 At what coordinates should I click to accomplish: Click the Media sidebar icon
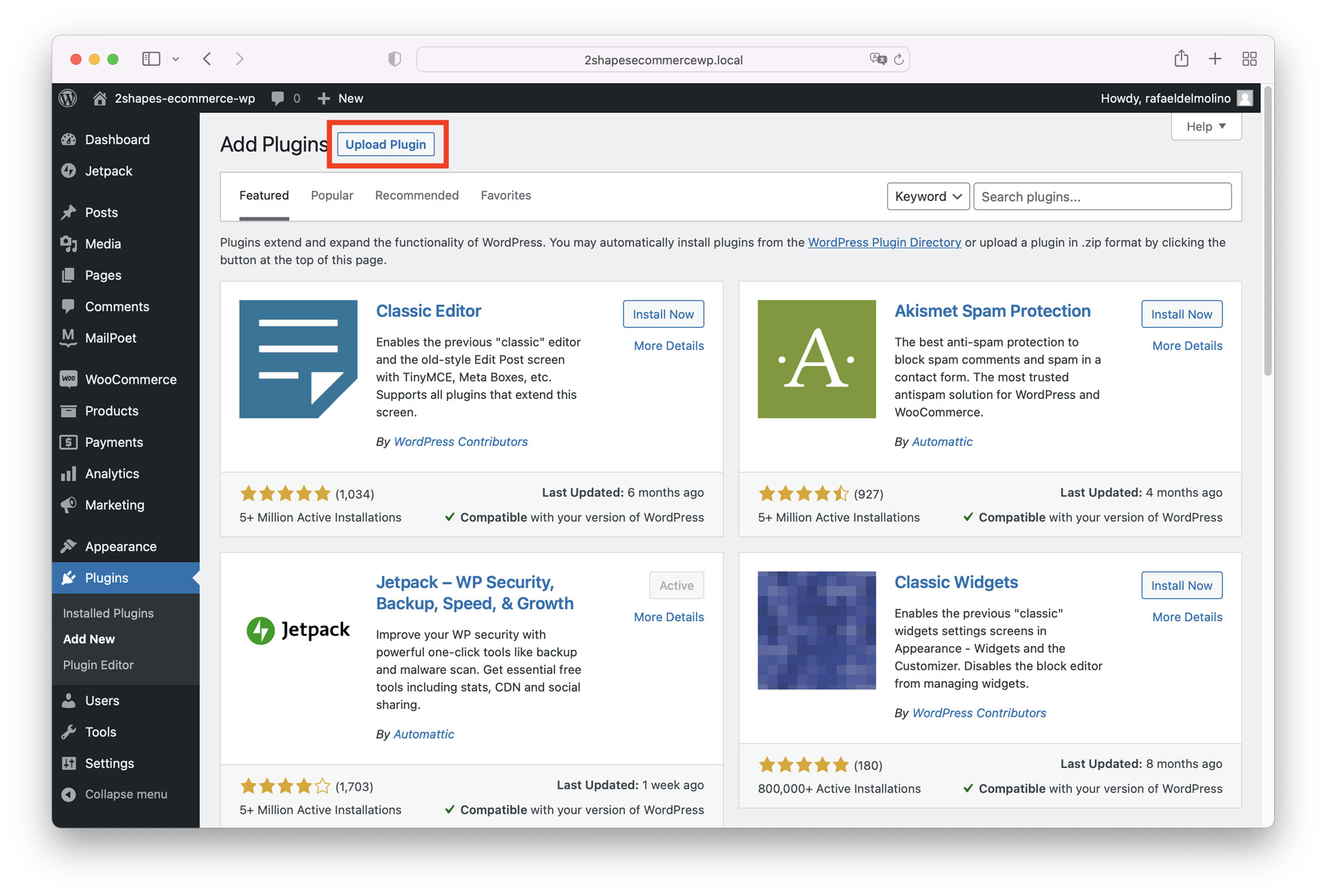(68, 244)
